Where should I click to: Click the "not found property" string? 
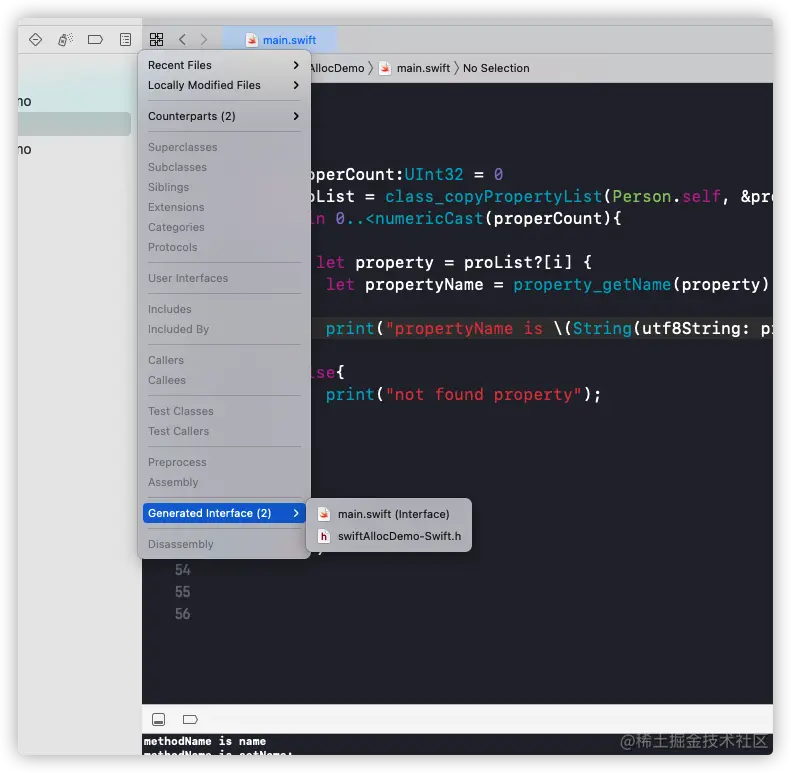point(484,395)
